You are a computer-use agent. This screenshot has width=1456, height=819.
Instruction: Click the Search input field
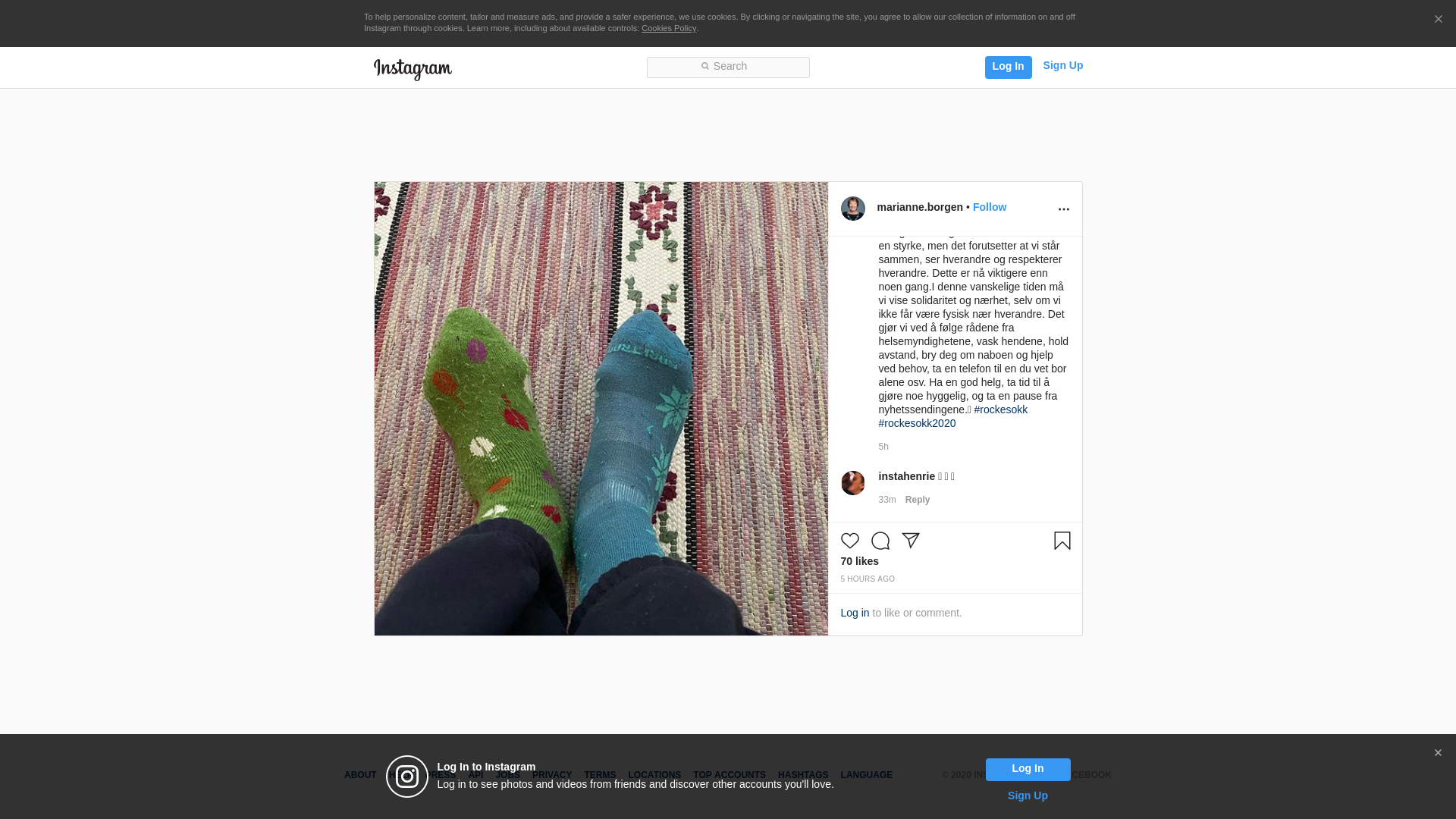click(x=728, y=67)
